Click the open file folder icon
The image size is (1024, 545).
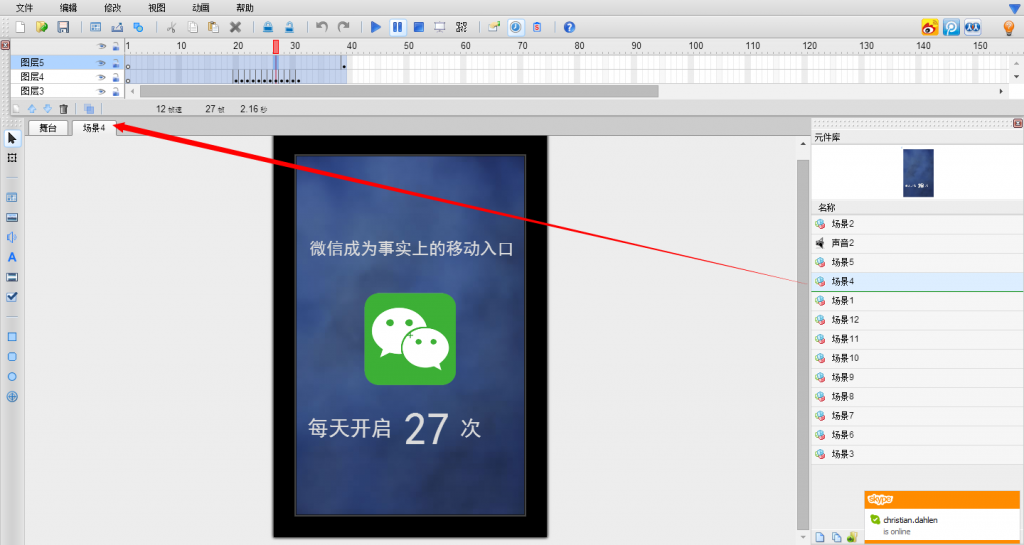[42, 27]
